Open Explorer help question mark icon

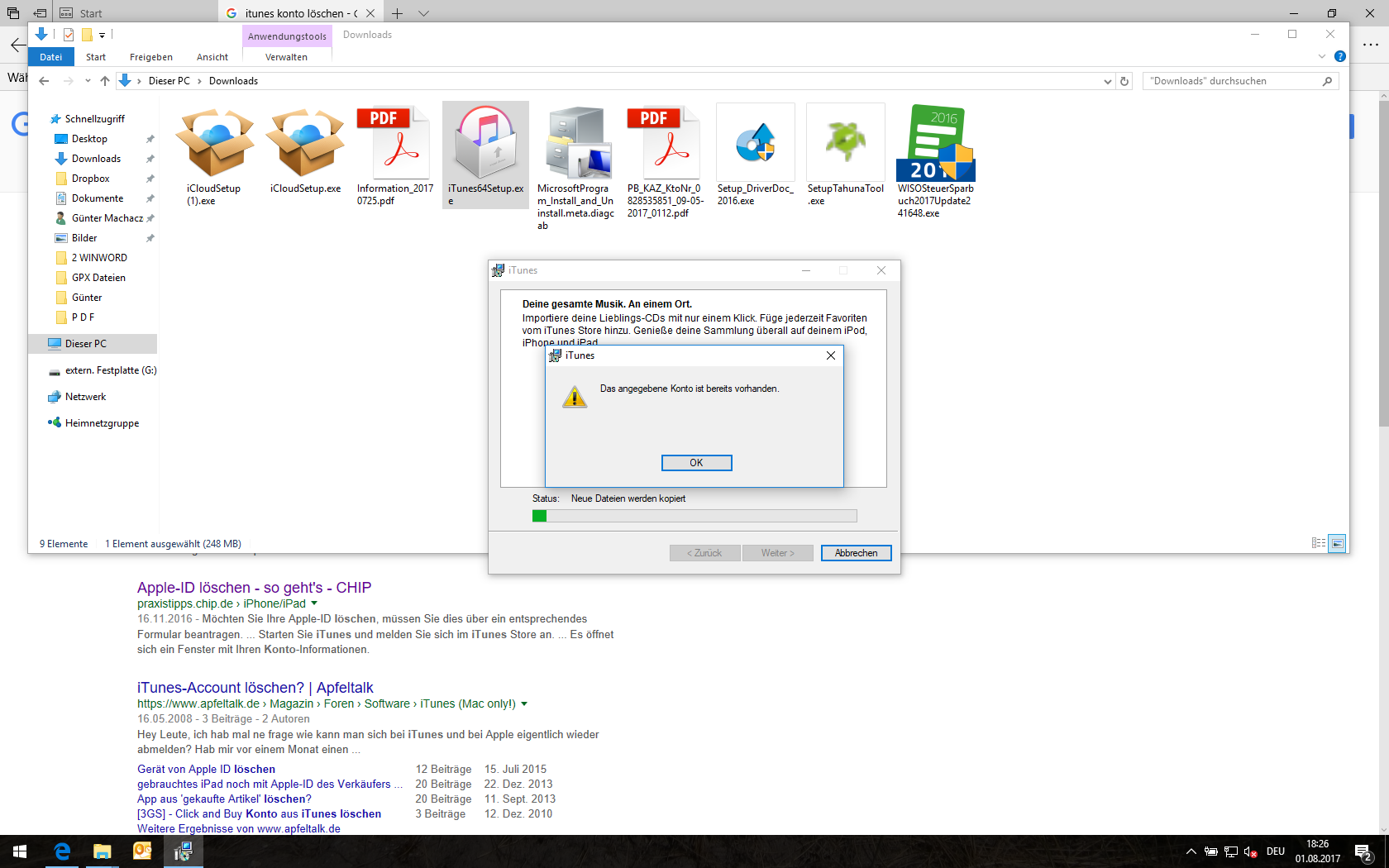click(x=1340, y=56)
